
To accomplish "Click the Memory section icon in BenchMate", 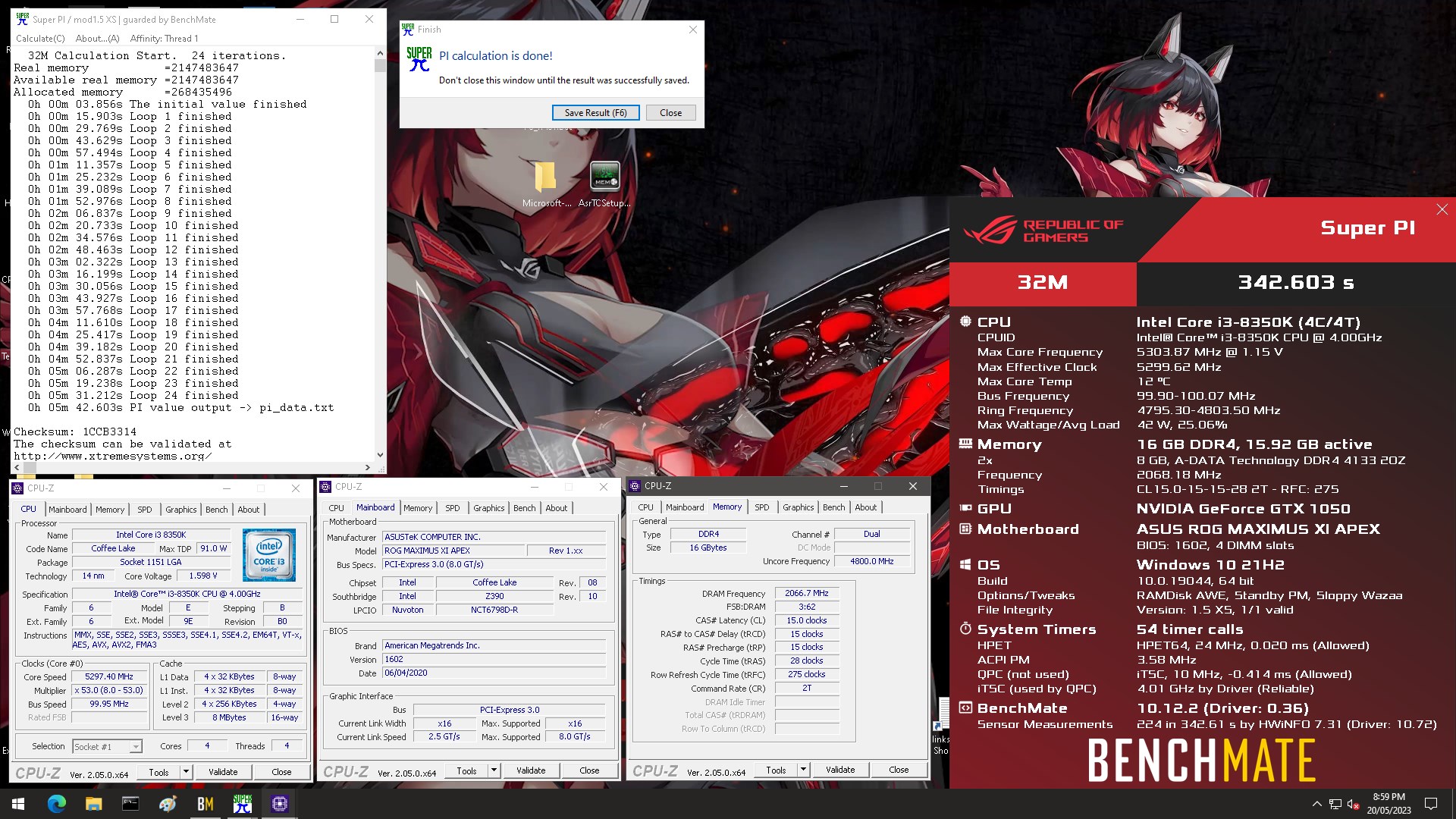I will tap(965, 444).
